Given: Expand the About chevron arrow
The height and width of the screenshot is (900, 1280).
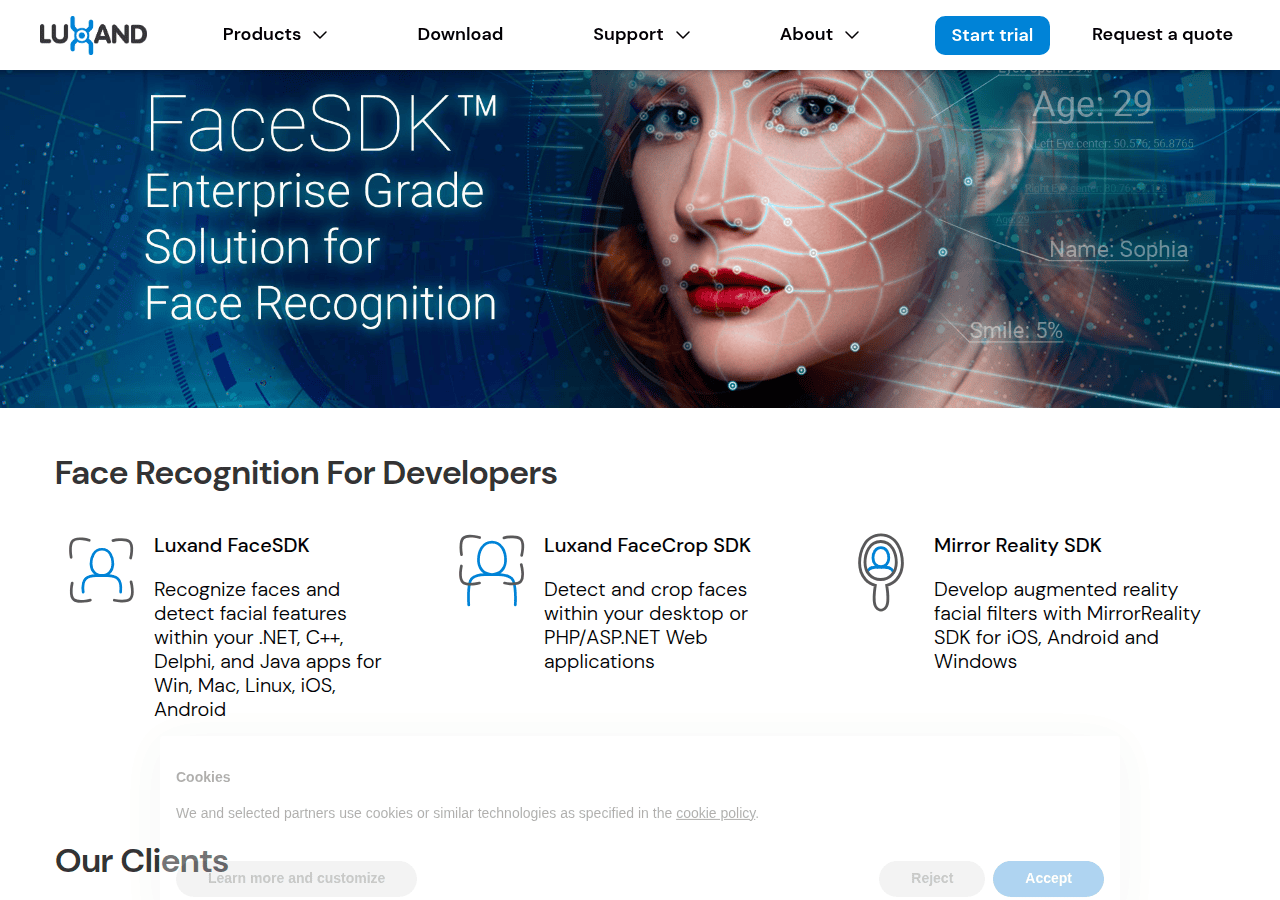Looking at the screenshot, I should coord(852,35).
